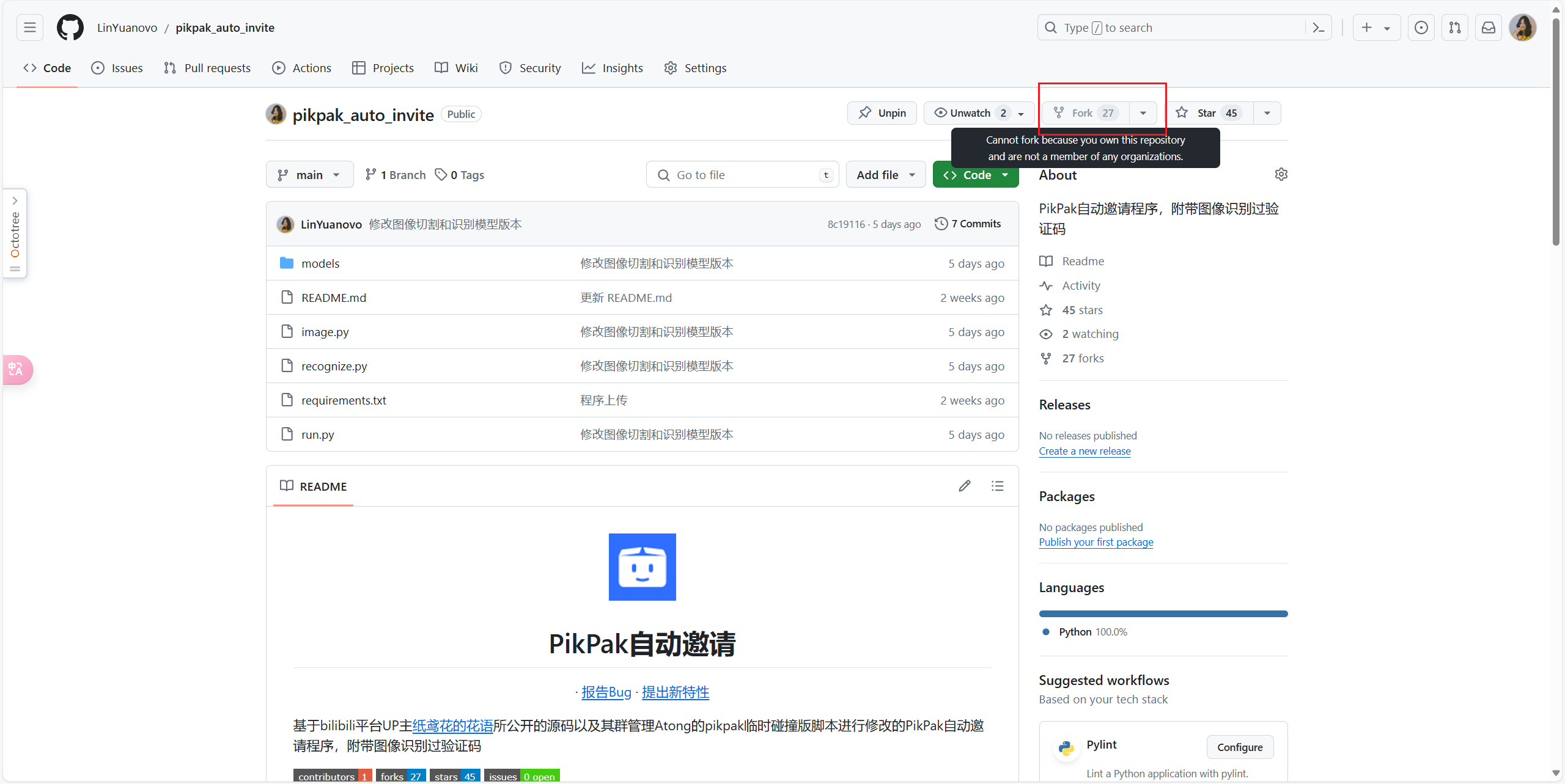The height and width of the screenshot is (784, 1565).
Task: Open the hamburger navigation menu
Action: [x=30, y=27]
